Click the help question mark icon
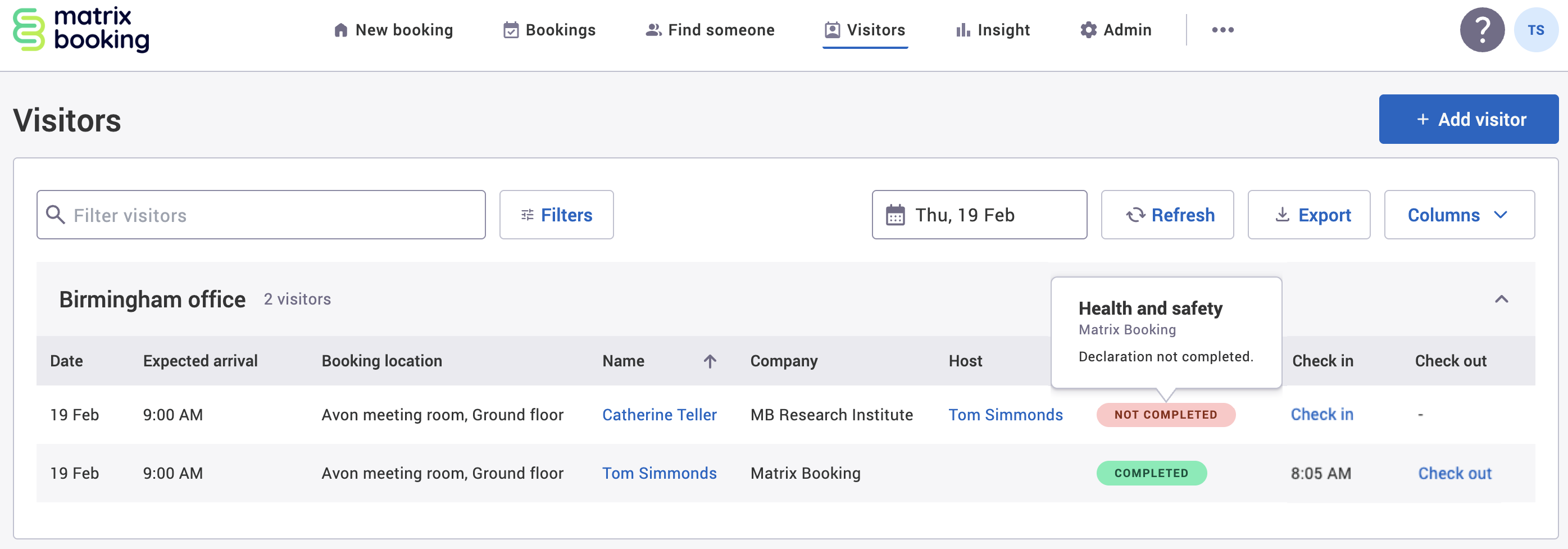The height and width of the screenshot is (549, 1568). click(1481, 29)
